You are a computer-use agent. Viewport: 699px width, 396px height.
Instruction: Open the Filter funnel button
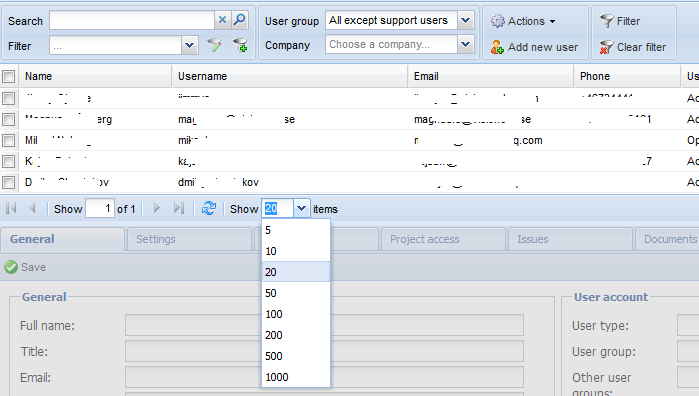619,21
